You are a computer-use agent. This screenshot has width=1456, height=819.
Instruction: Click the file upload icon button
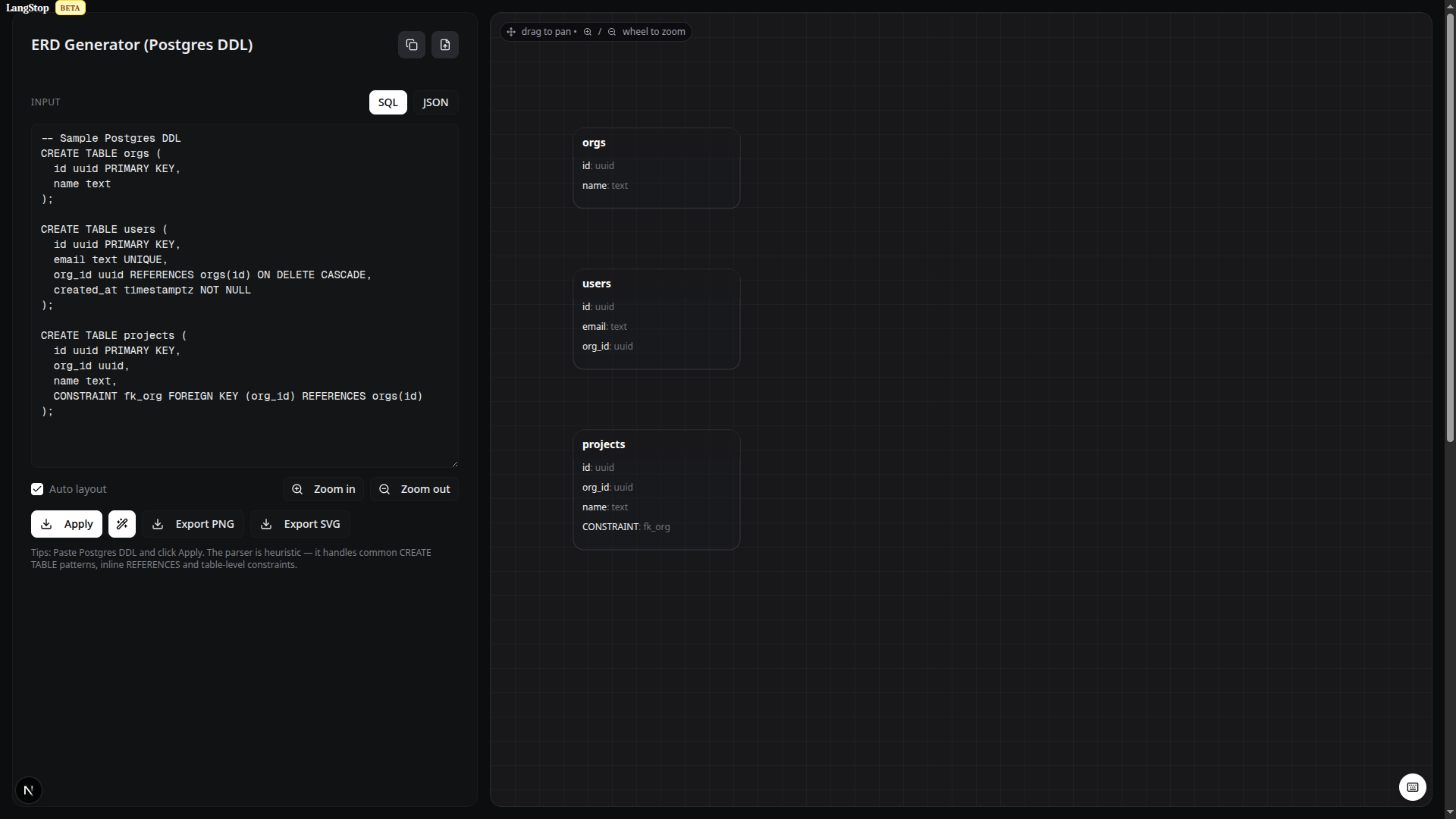(445, 45)
